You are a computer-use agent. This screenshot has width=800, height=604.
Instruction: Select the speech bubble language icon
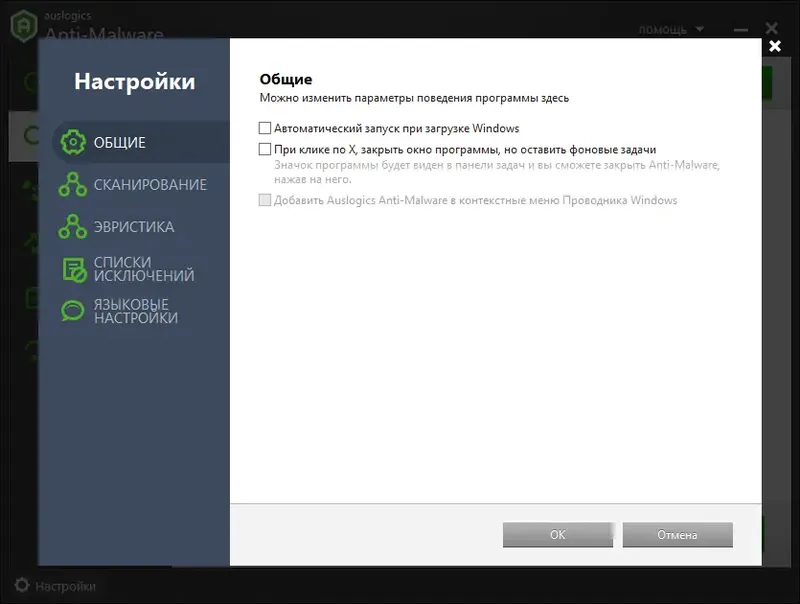point(74,311)
